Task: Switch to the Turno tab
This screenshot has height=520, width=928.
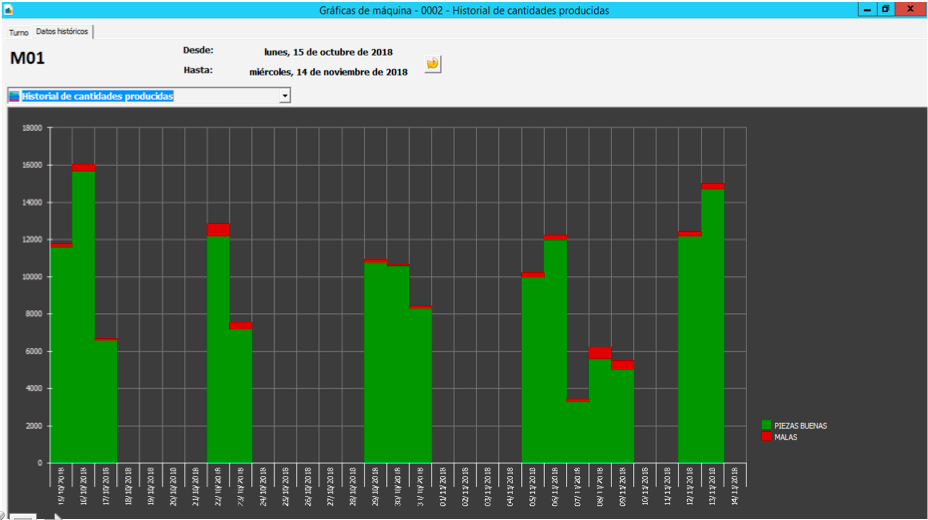Action: point(19,32)
